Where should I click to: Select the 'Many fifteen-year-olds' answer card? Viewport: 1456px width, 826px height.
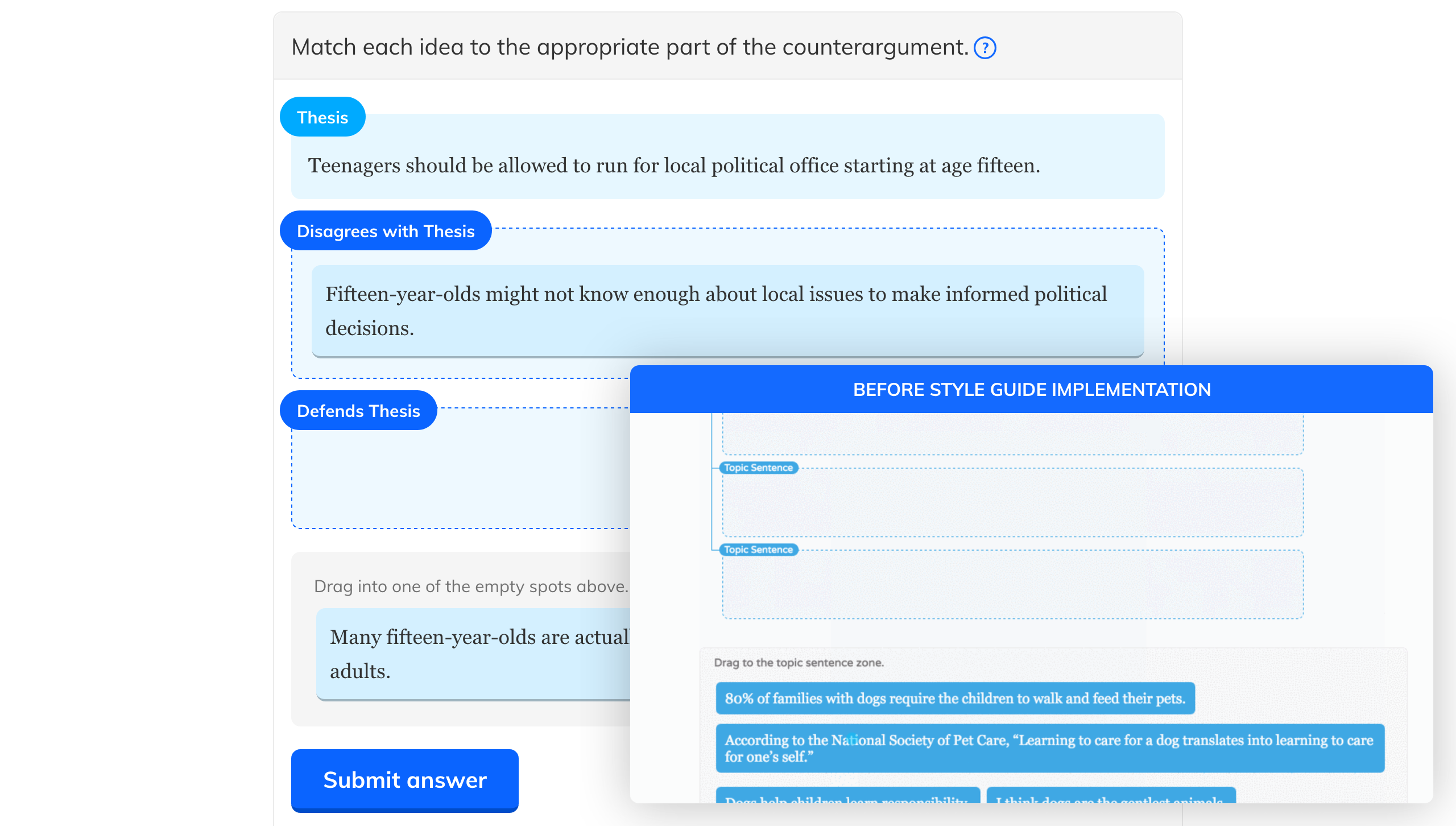pyautogui.click(x=473, y=654)
